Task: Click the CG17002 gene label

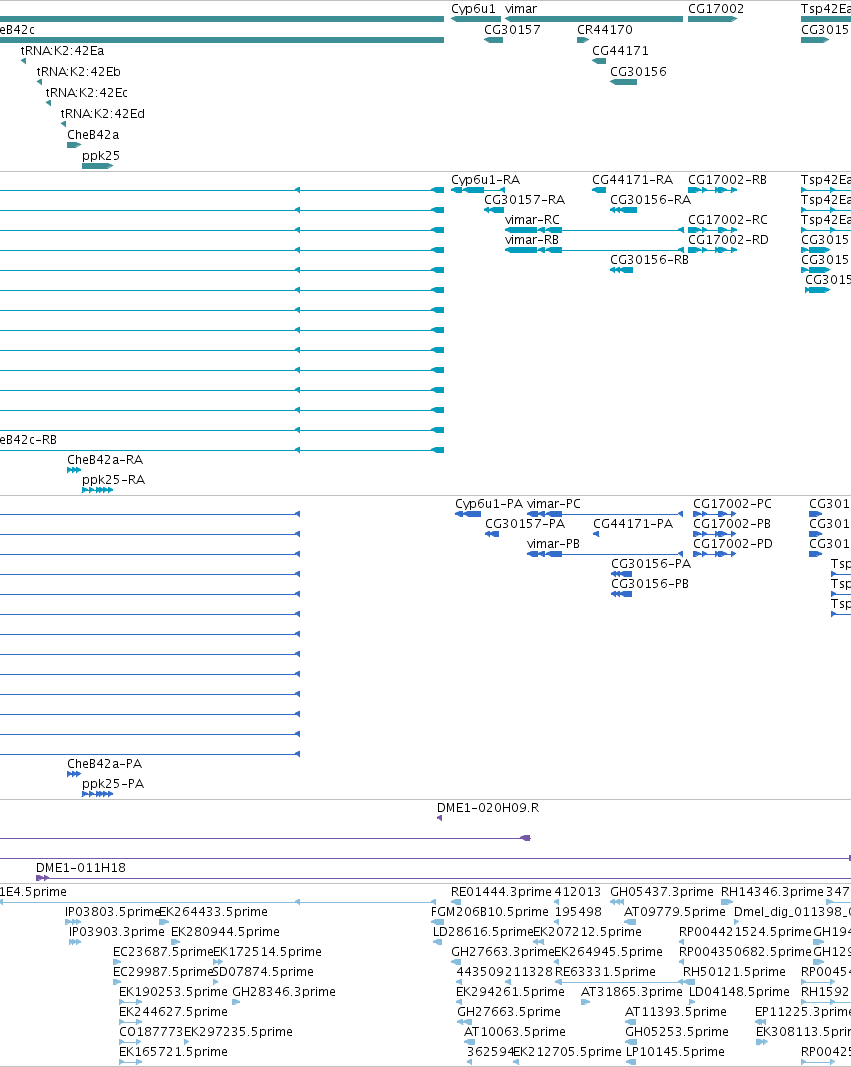Action: [716, 9]
